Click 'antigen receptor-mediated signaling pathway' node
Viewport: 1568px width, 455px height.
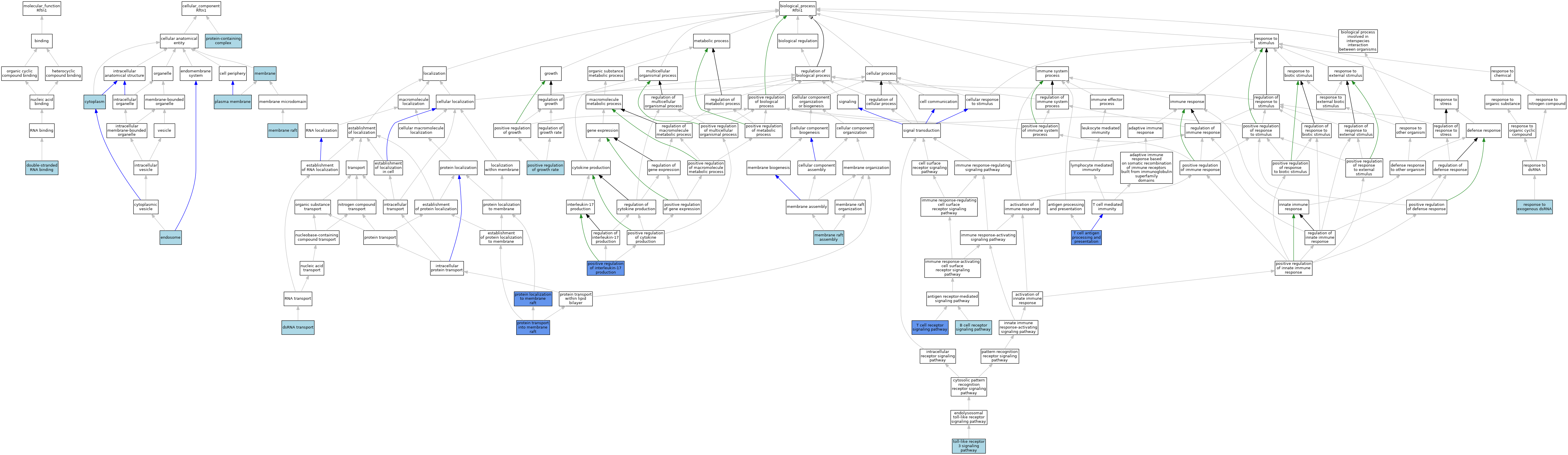(952, 299)
